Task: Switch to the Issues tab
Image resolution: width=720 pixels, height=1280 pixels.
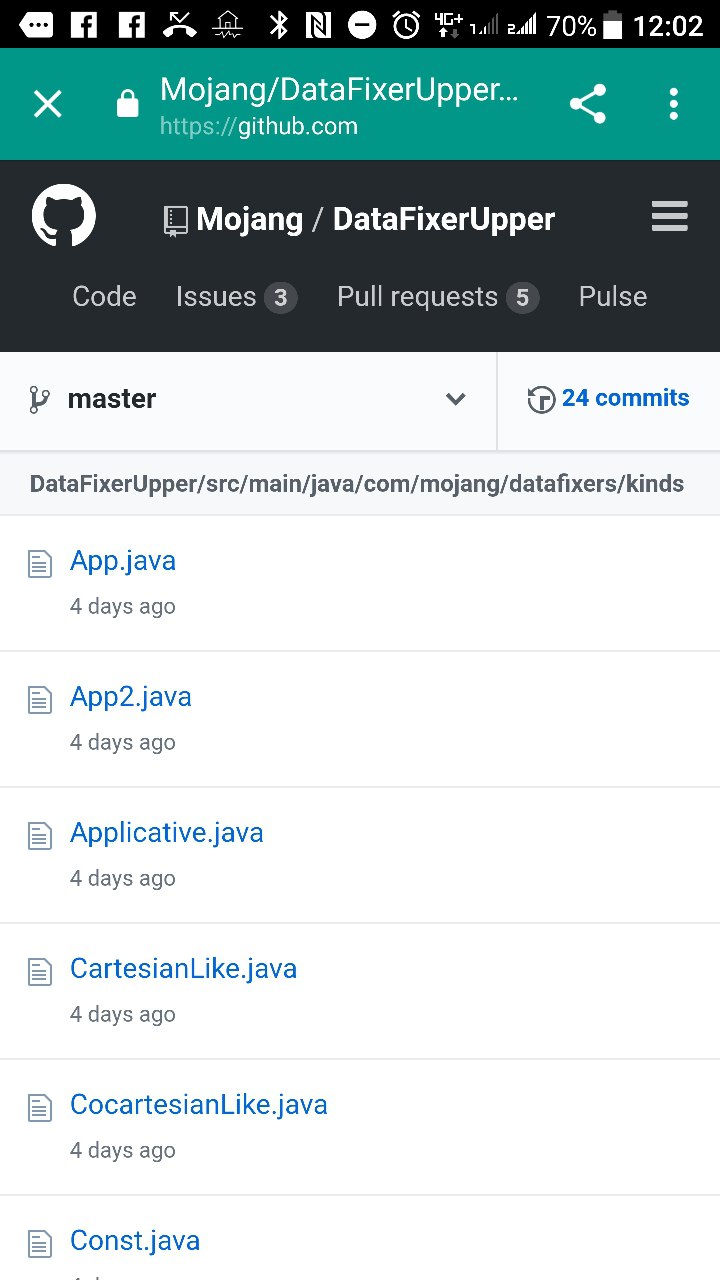Action: tap(236, 297)
